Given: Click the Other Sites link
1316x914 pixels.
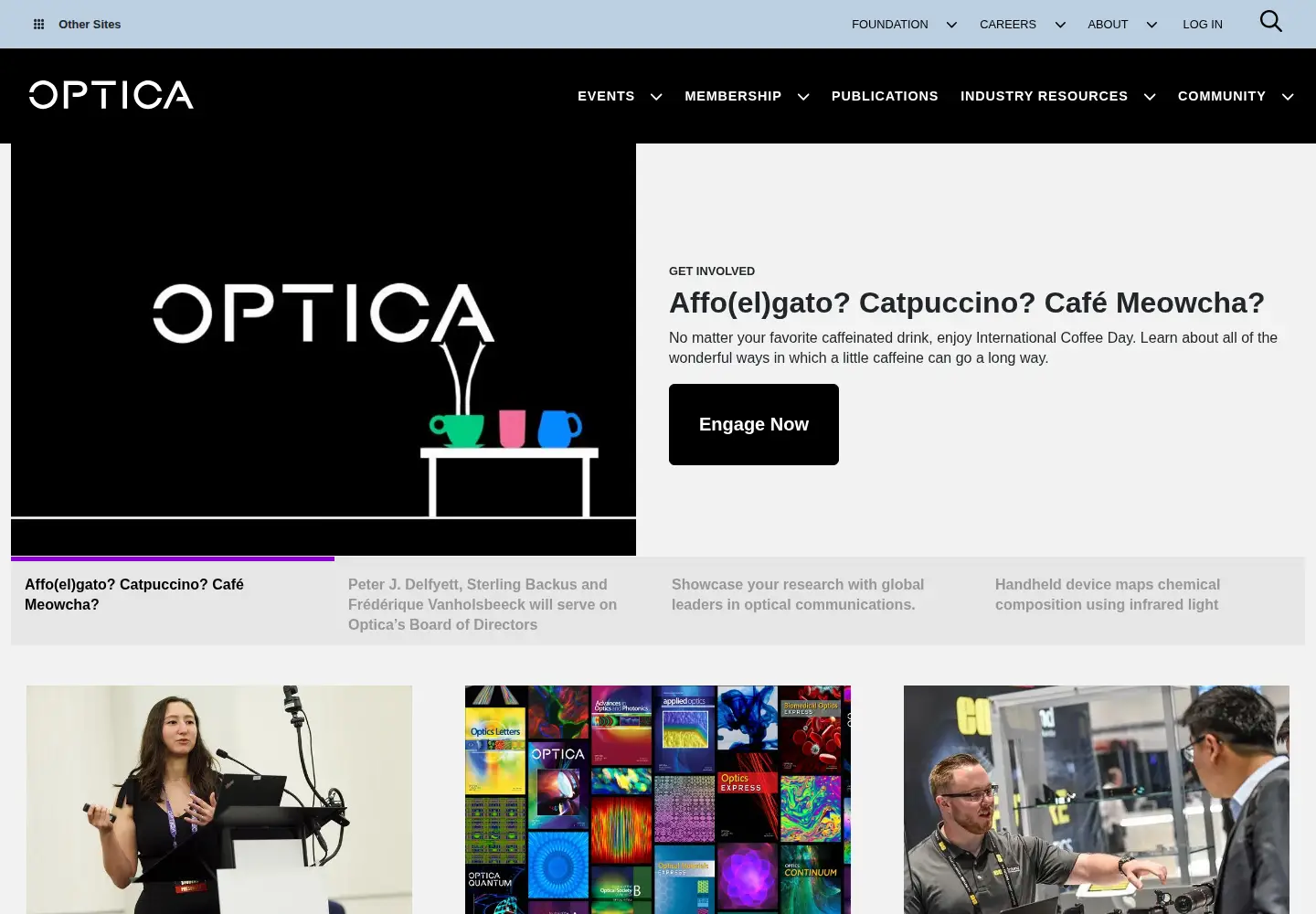Looking at the screenshot, I should click(90, 25).
